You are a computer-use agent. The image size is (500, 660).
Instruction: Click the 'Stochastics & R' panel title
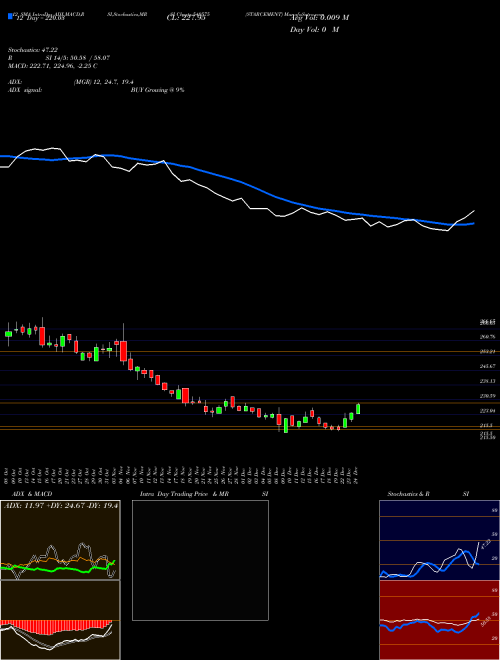click(408, 494)
